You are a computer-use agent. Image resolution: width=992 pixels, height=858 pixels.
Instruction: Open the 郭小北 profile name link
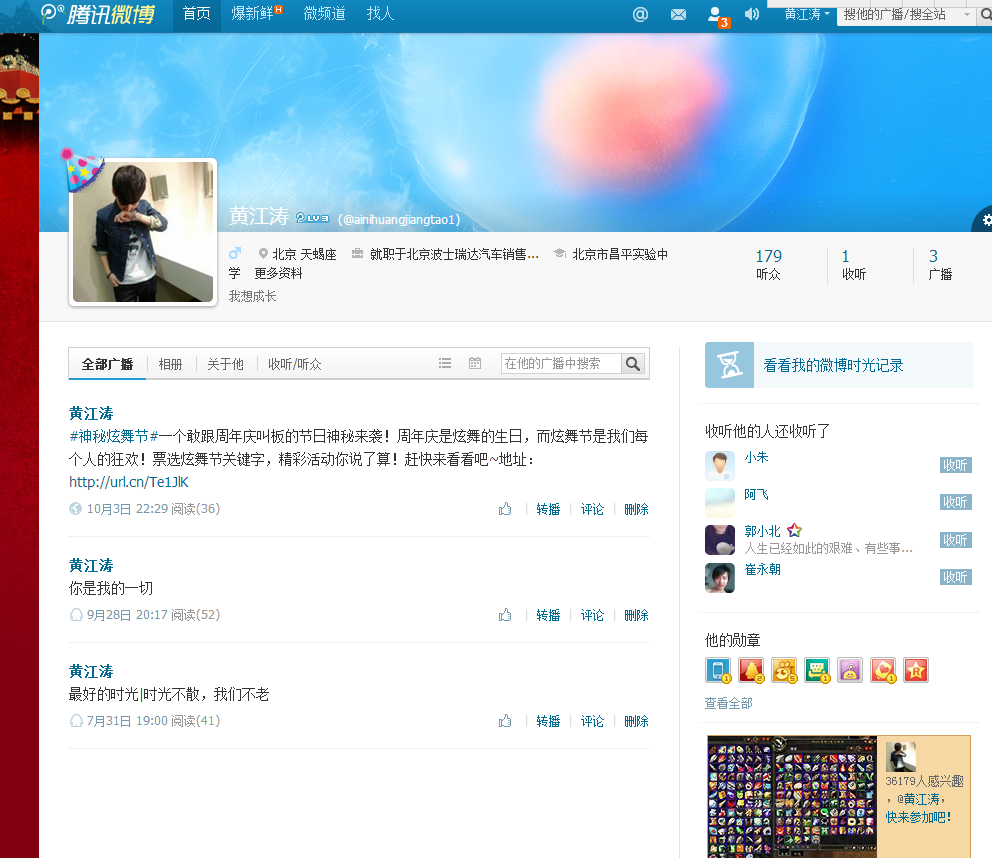[762, 531]
